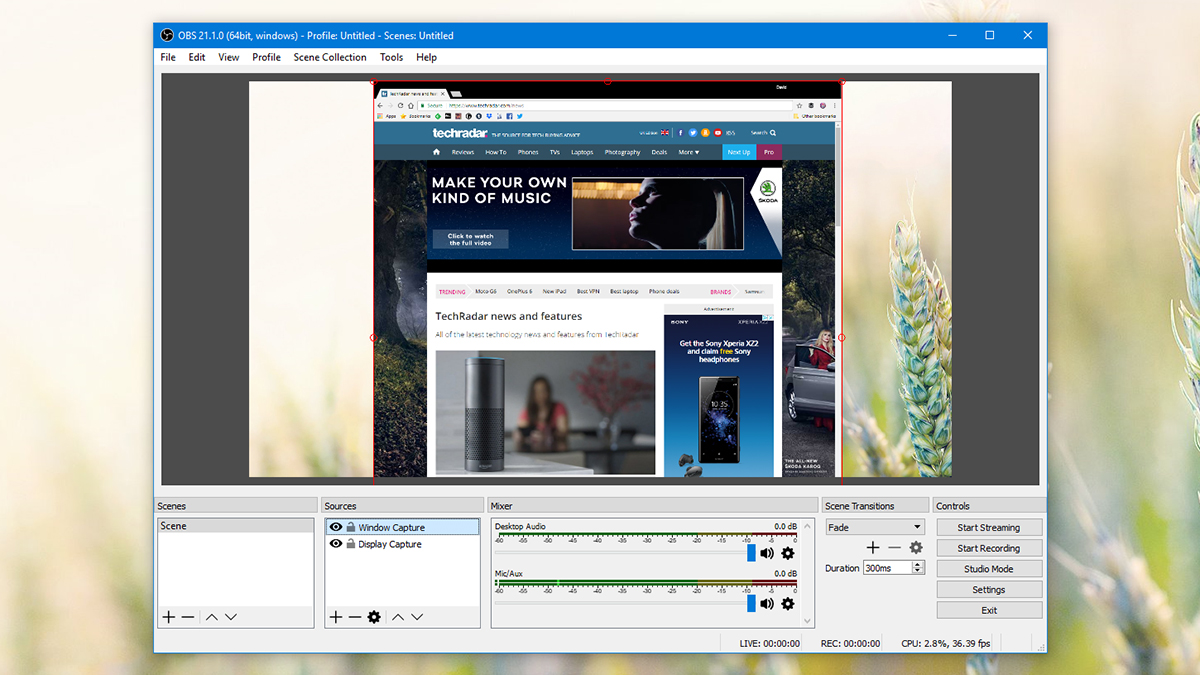Click the Exit button

click(x=989, y=610)
